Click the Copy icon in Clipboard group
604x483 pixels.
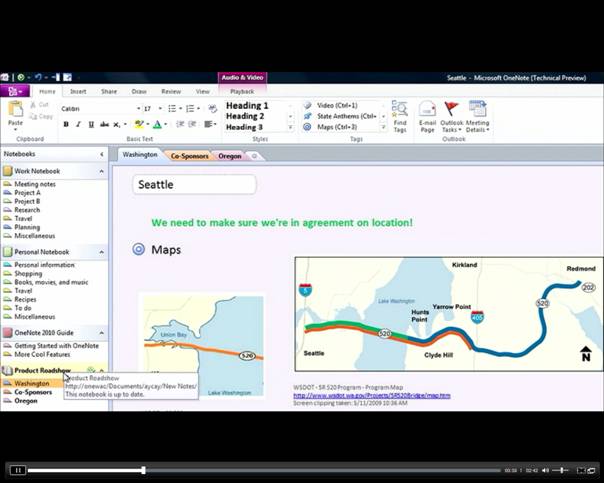coord(33,116)
